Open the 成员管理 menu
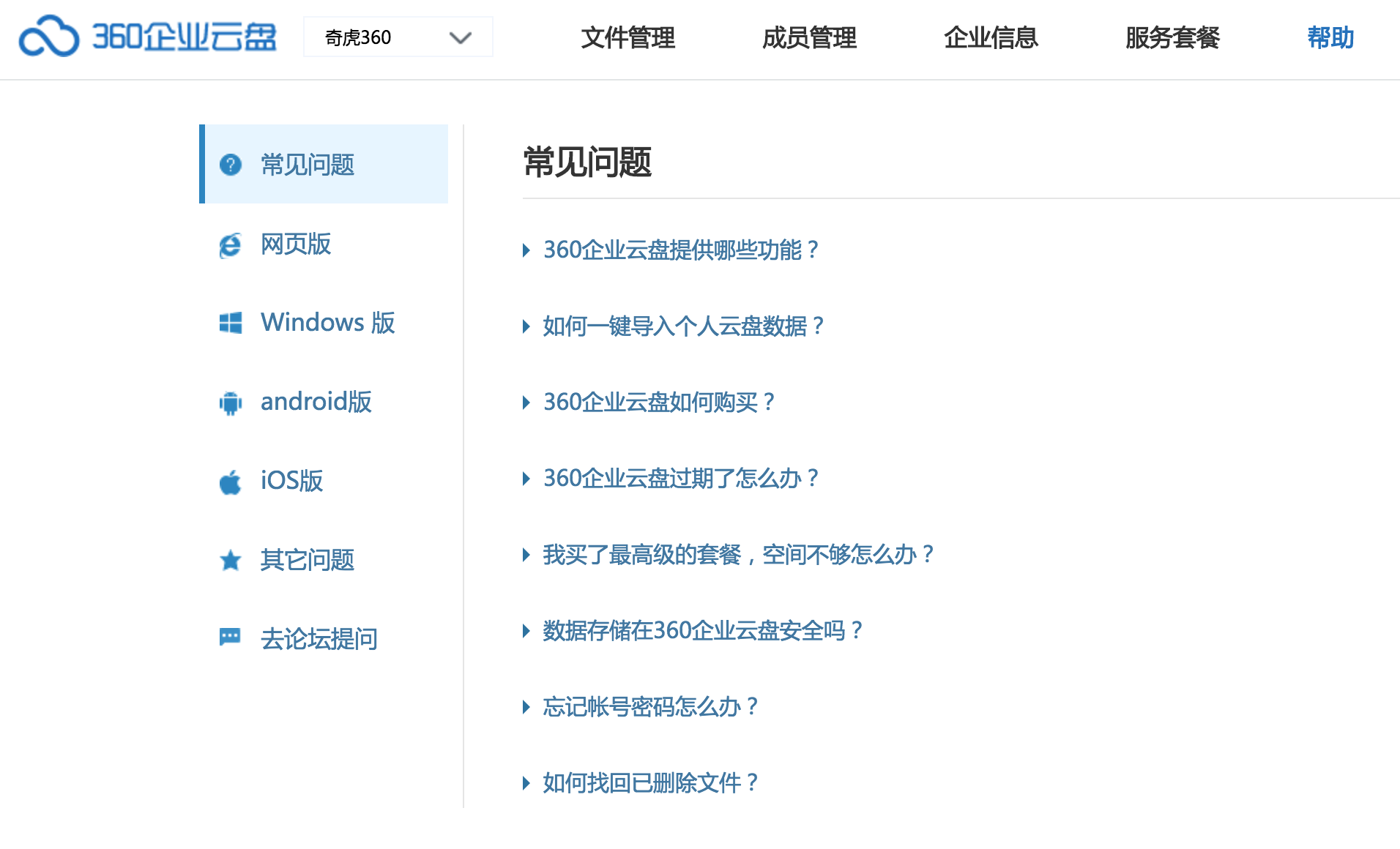Image resolution: width=1400 pixels, height=849 pixels. (809, 37)
